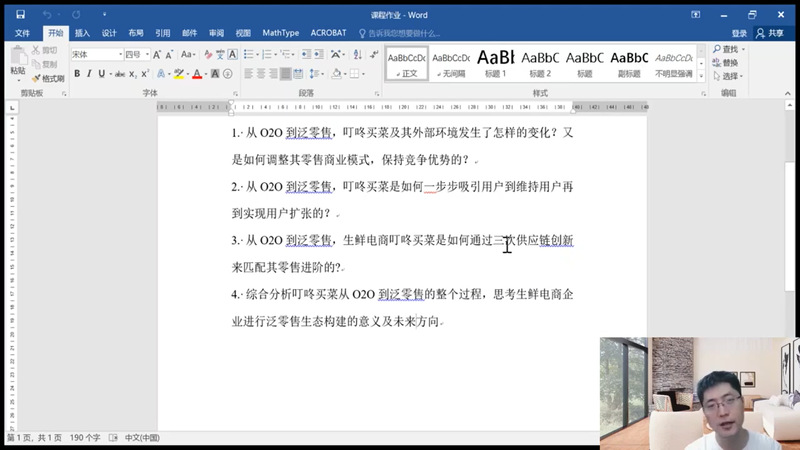Expand the styles gallery more arrow
The image size is (800, 450).
(x=701, y=74)
